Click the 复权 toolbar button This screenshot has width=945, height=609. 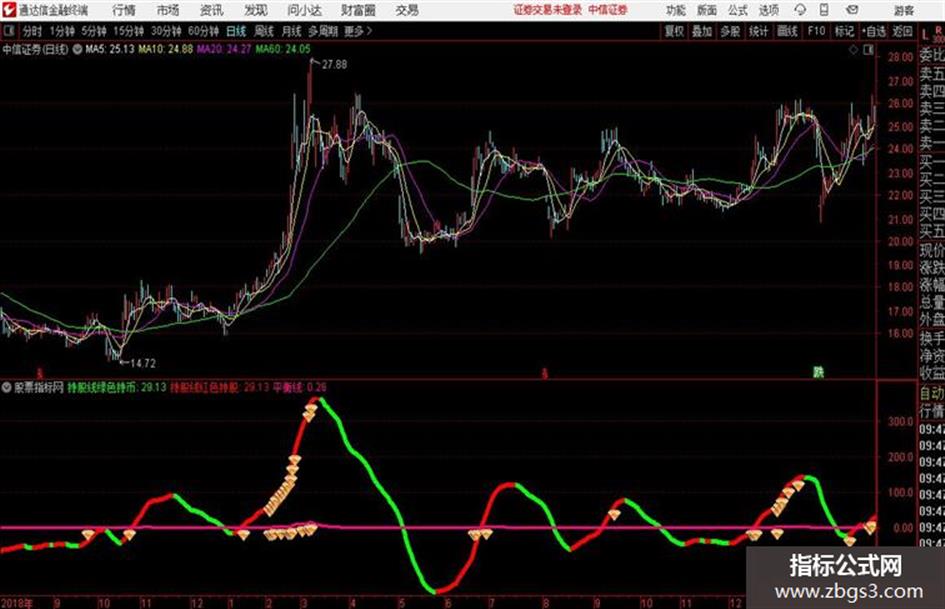(x=674, y=31)
